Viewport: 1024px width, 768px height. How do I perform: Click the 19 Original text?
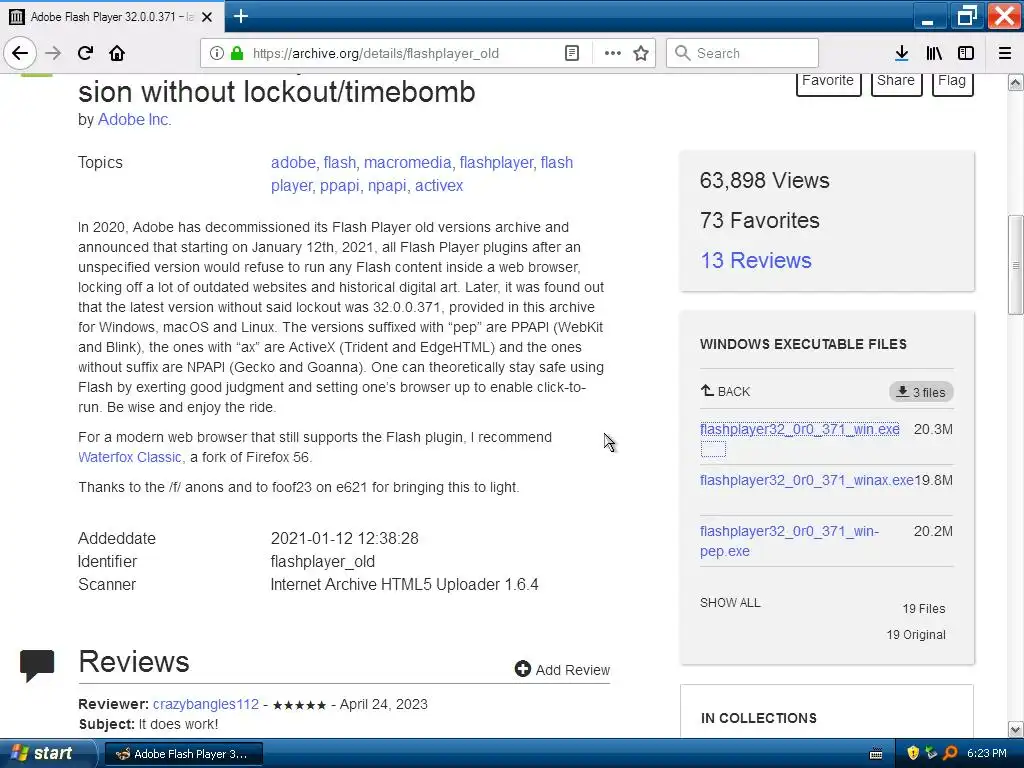pos(916,635)
